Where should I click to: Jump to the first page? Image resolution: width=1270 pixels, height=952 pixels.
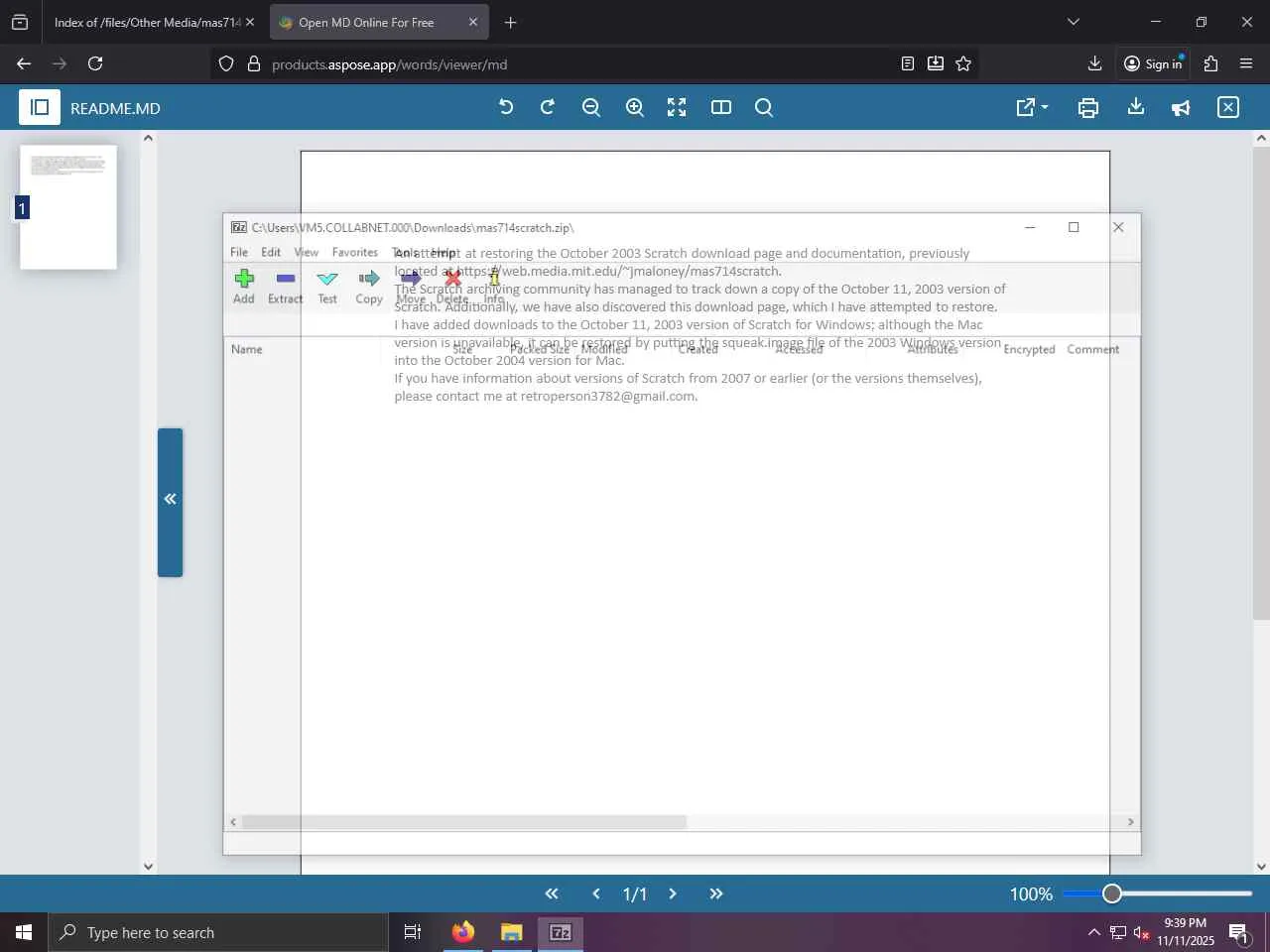[x=552, y=893]
